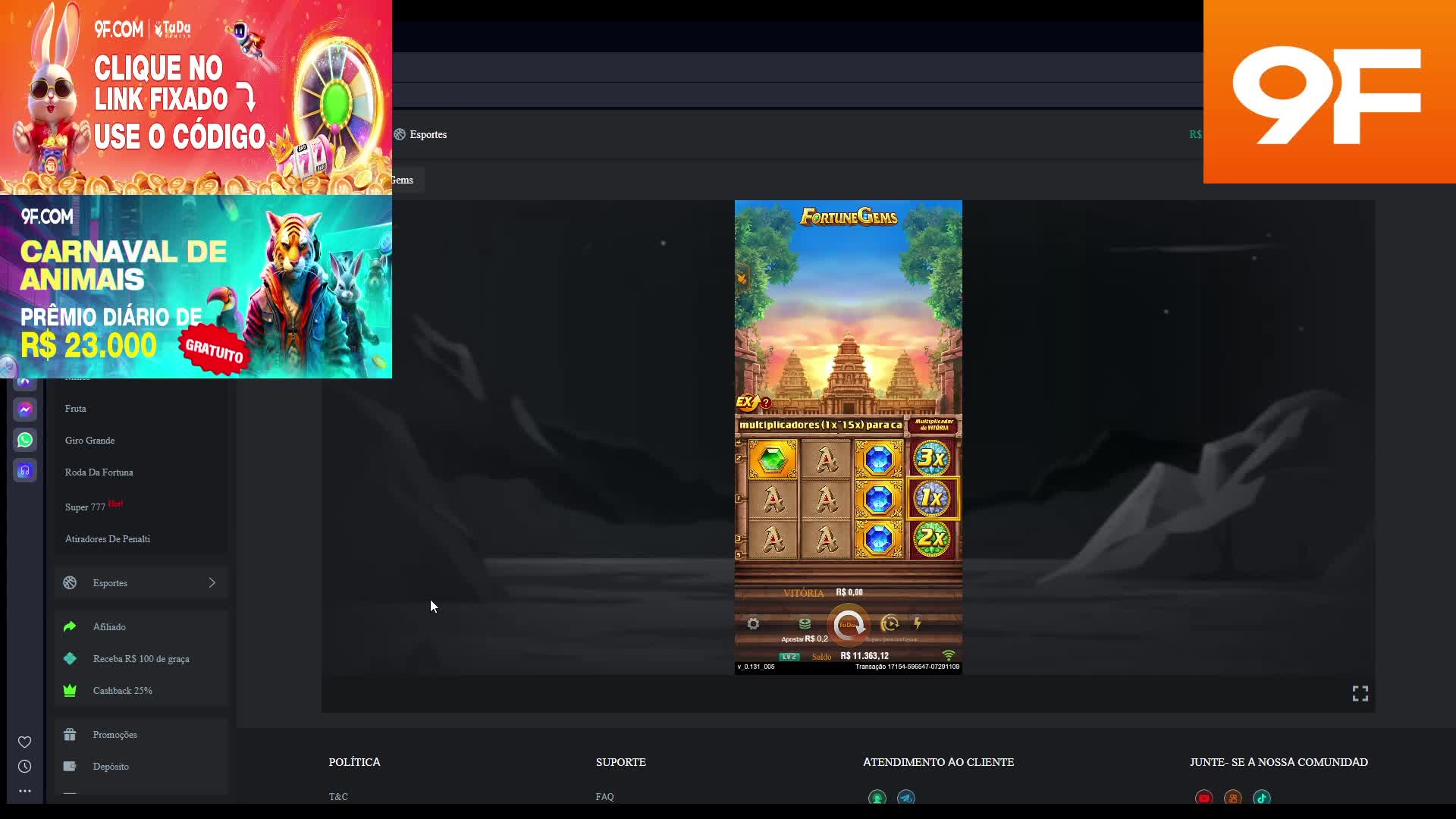1456x819 pixels.
Task: Open Receba R$ 100 de graça
Action: coord(141,659)
